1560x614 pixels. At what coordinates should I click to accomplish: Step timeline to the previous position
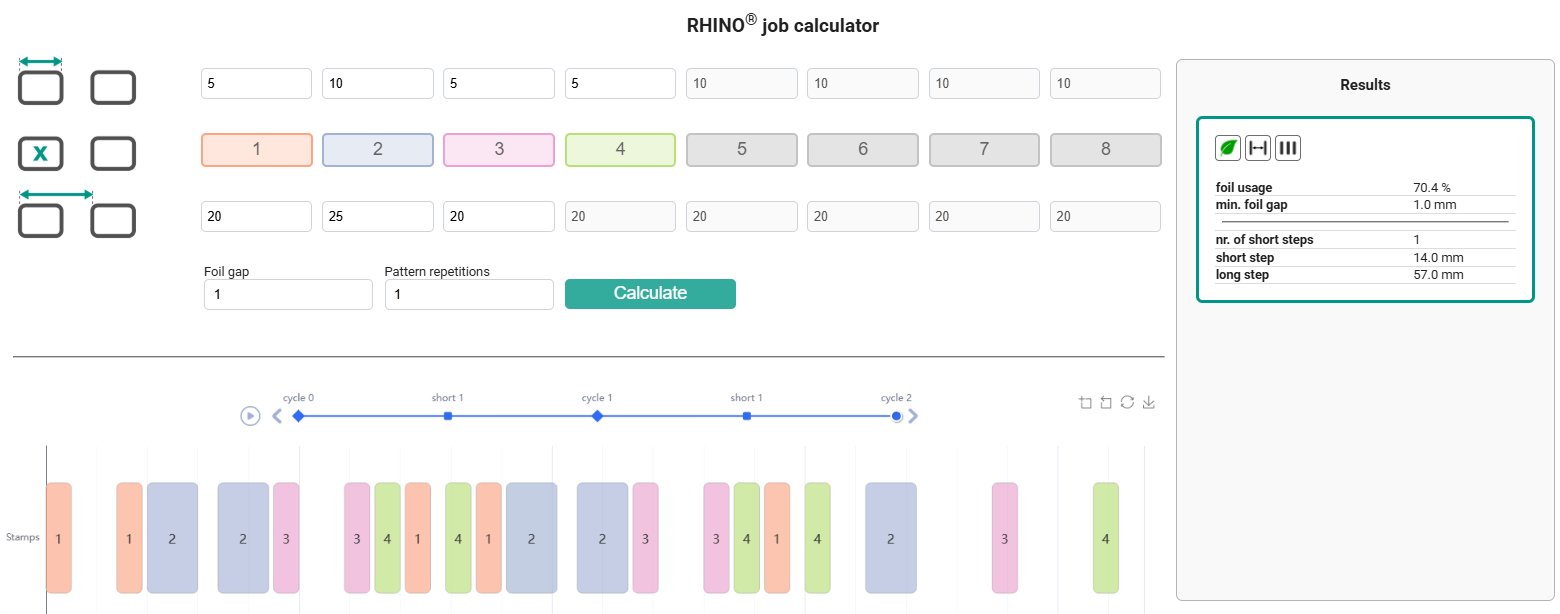click(x=277, y=416)
